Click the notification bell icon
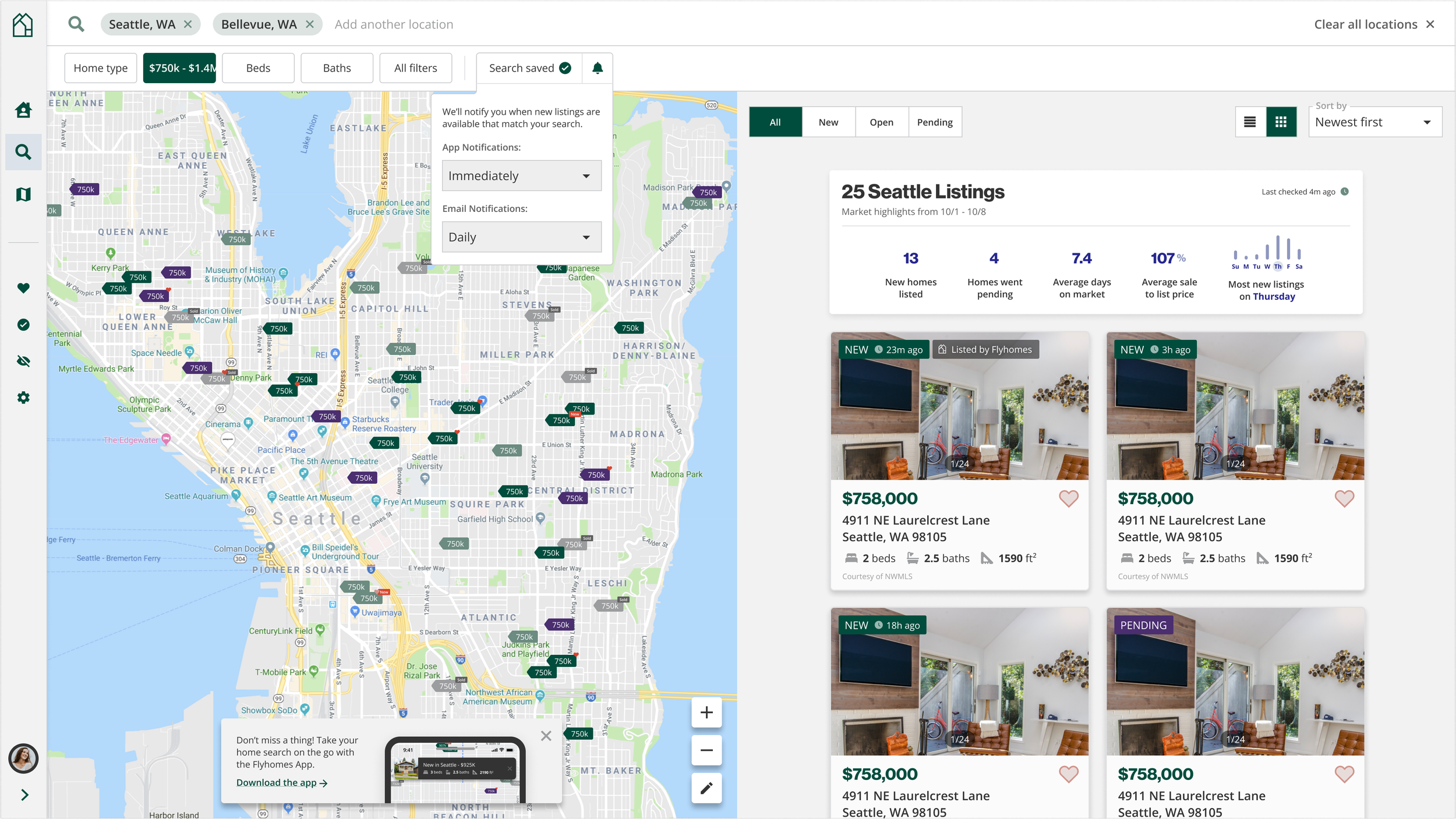This screenshot has width=1456, height=819. pyautogui.click(x=598, y=68)
